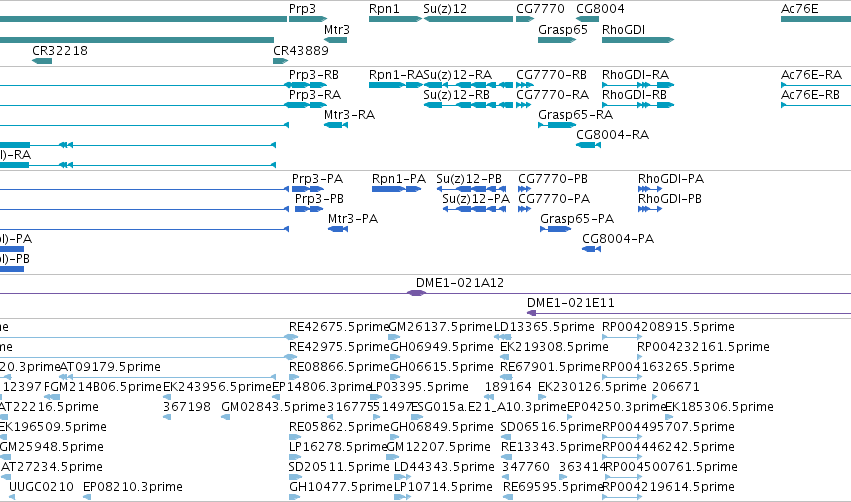Select EST AT09179.5prime label
The width and height of the screenshot is (851, 502).
tap(110, 367)
